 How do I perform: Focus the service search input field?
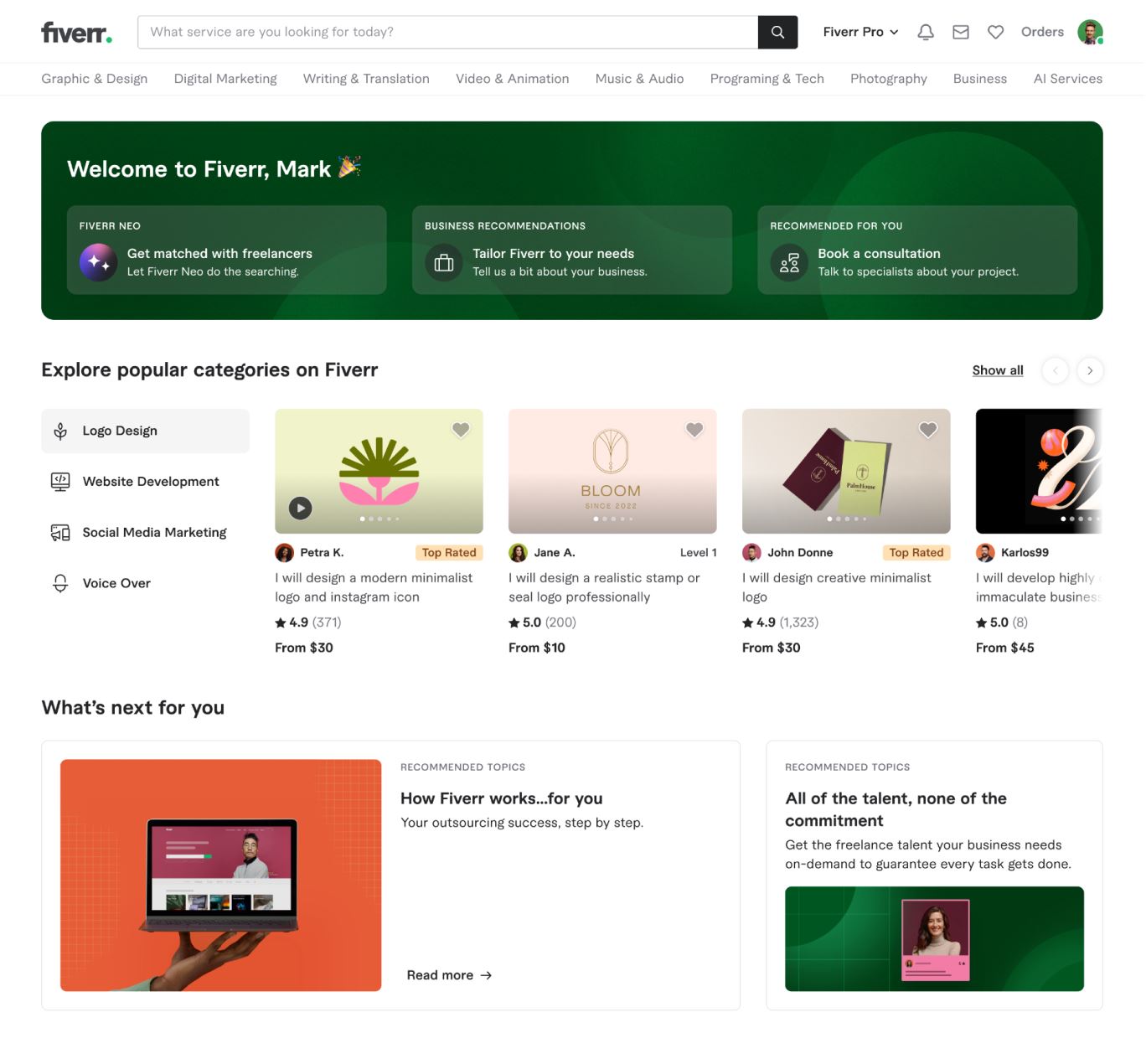(447, 32)
